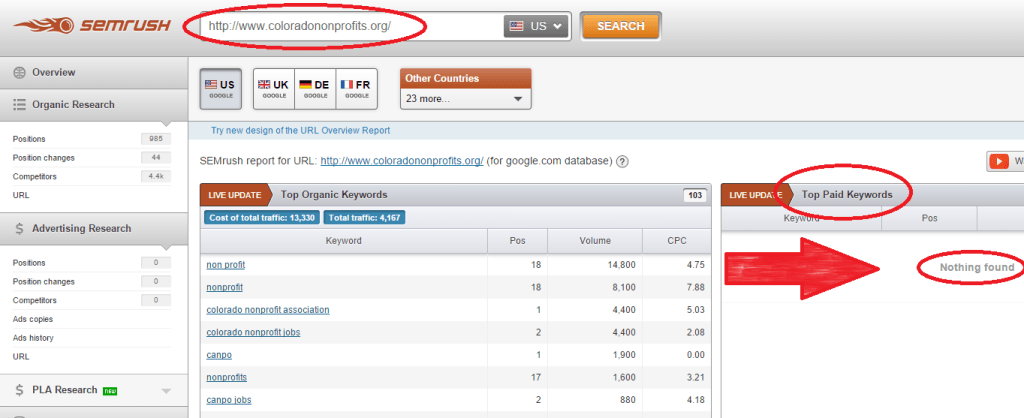Click the CPC column header

(x=677, y=241)
